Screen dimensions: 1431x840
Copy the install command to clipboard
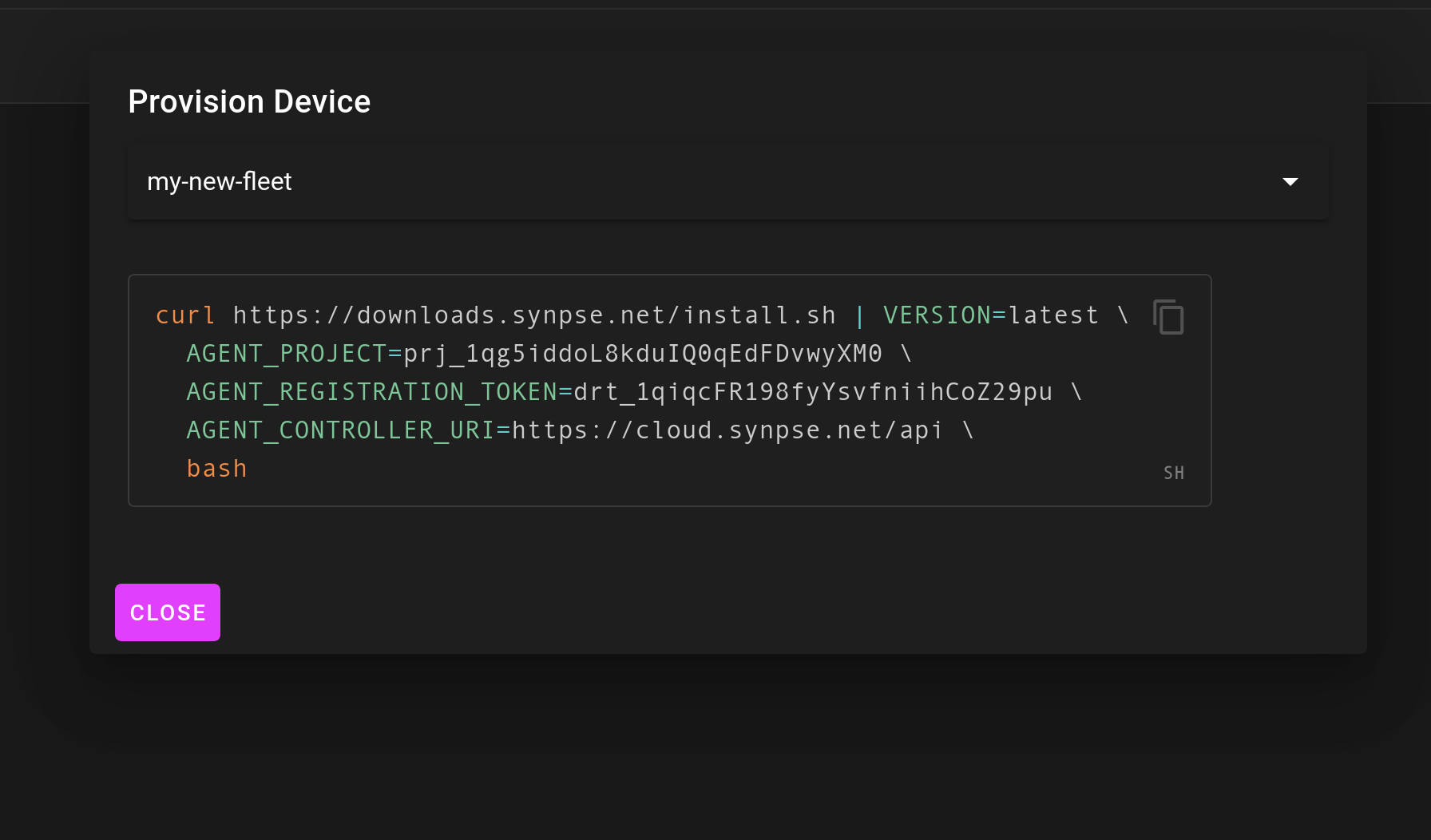[1168, 317]
